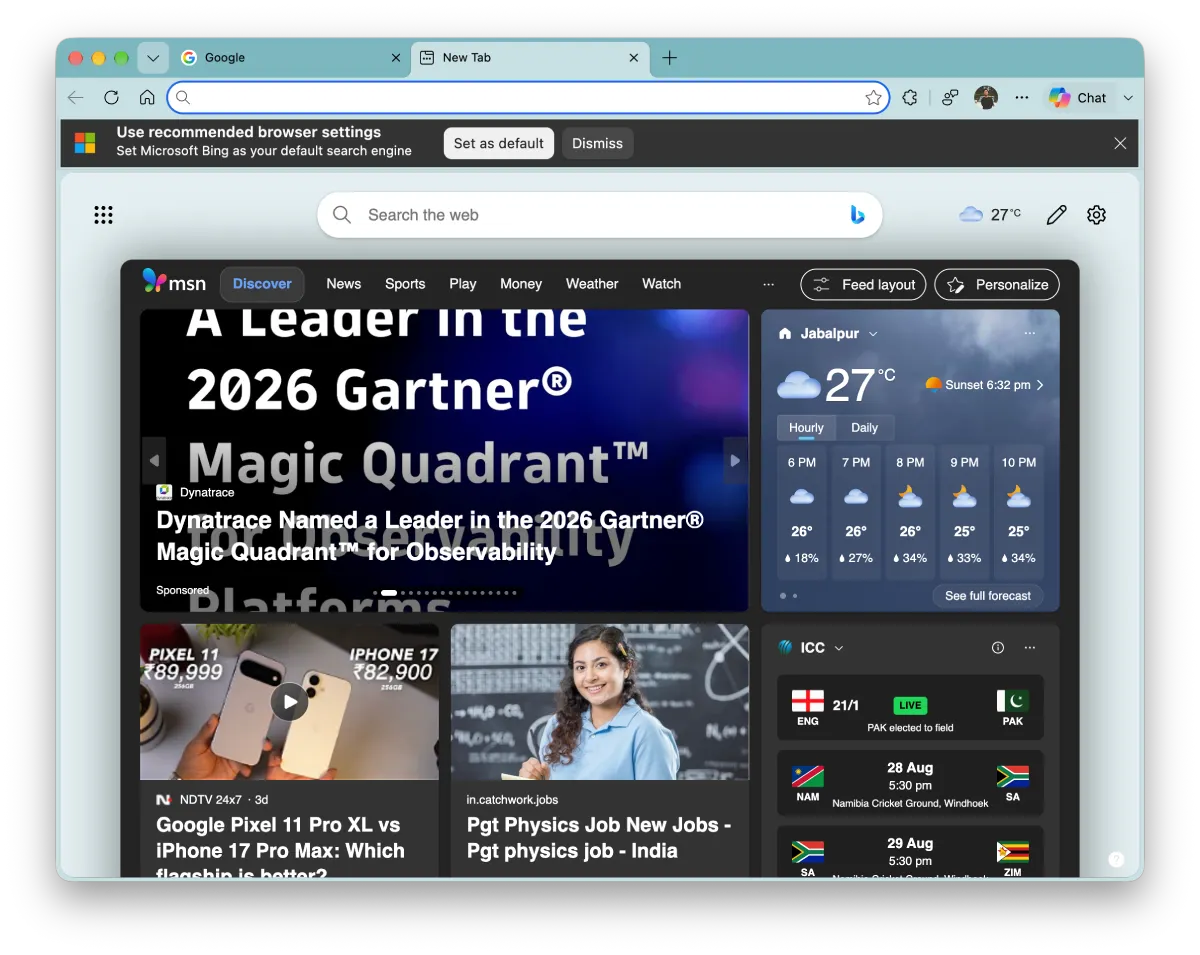Set Bing as default search engine

(499, 143)
